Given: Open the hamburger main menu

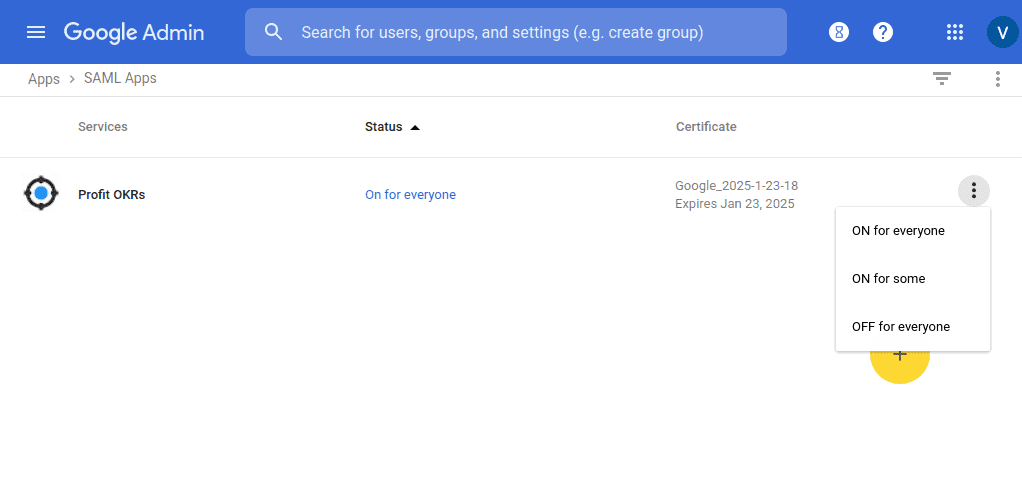Looking at the screenshot, I should [36, 32].
